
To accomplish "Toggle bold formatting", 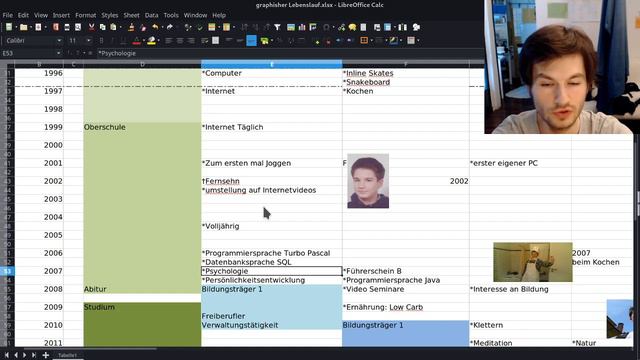I will (x=102, y=40).
